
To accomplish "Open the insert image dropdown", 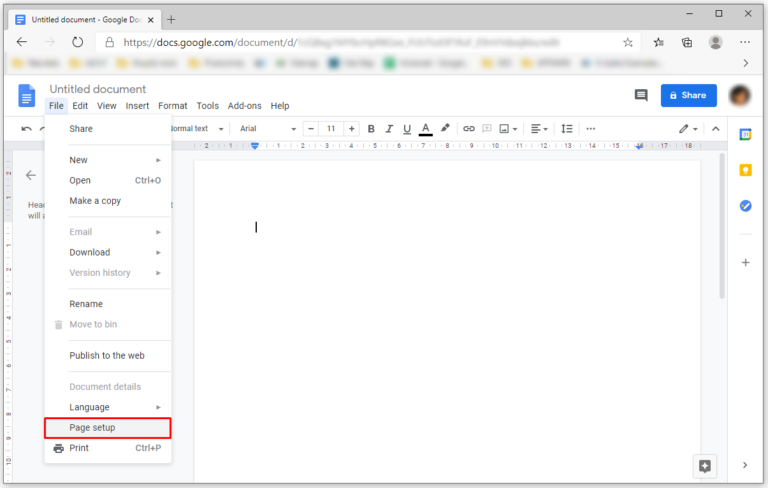I will click(x=508, y=129).
